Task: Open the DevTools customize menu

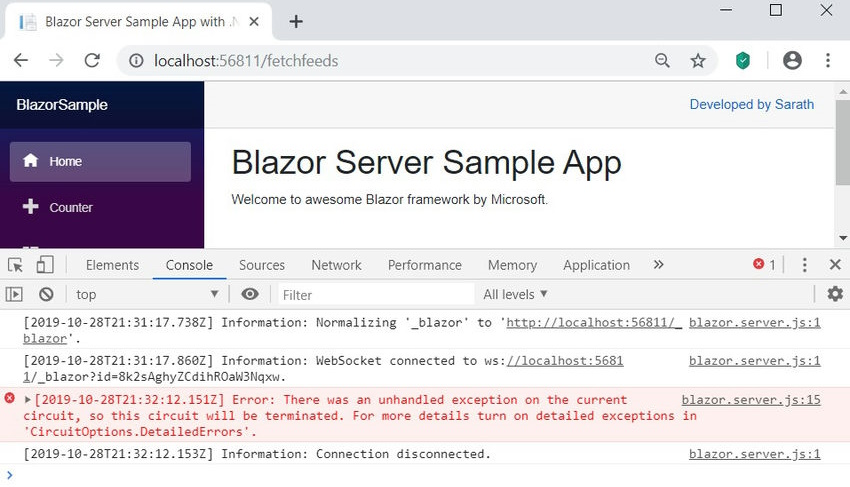Action: (804, 265)
